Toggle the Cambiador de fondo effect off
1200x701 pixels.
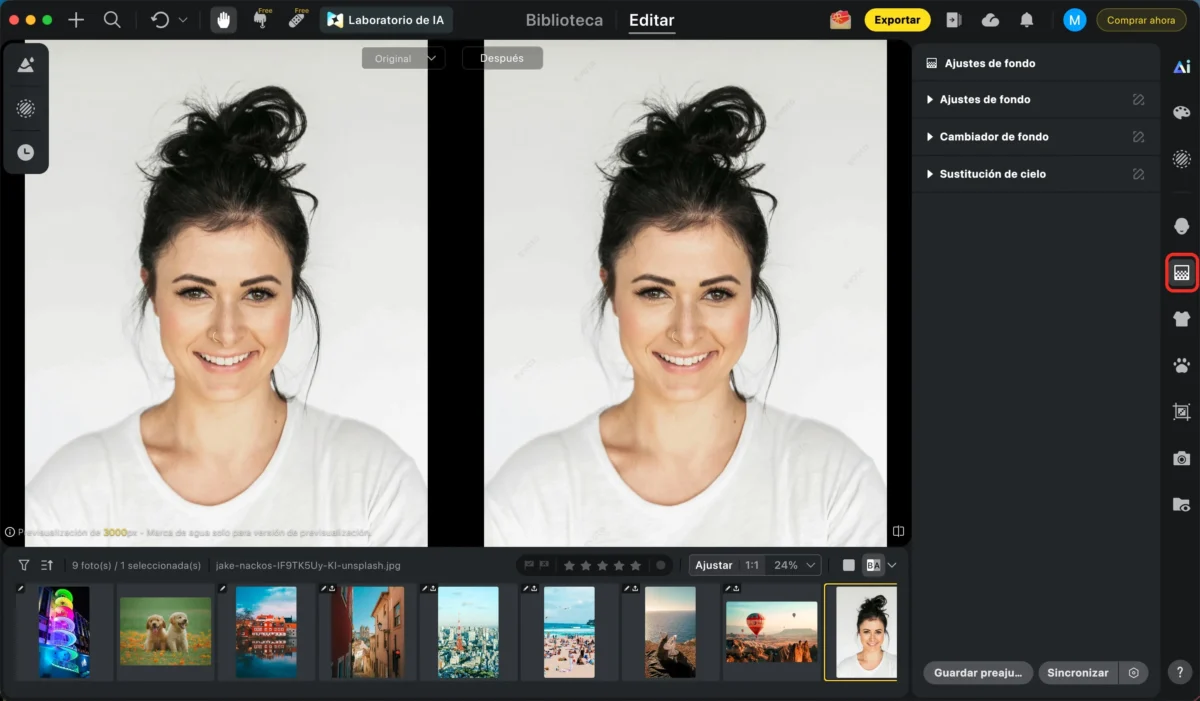pos(1138,137)
